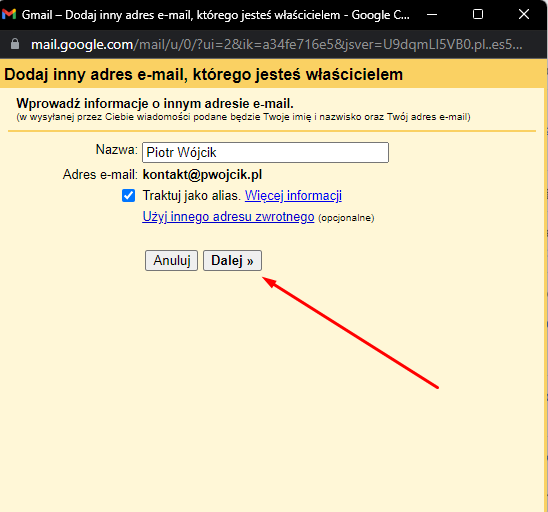Click the Gmail logo in title bar
This screenshot has height=512, width=548.
(x=9, y=14)
